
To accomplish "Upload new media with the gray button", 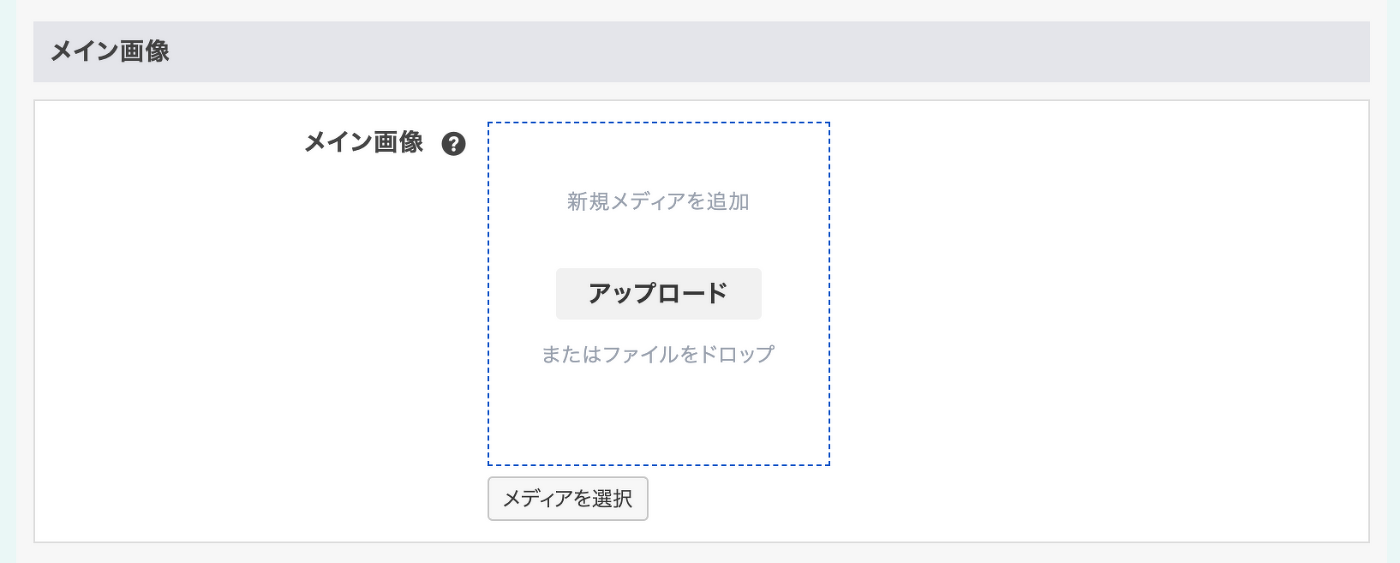I will [x=658, y=294].
